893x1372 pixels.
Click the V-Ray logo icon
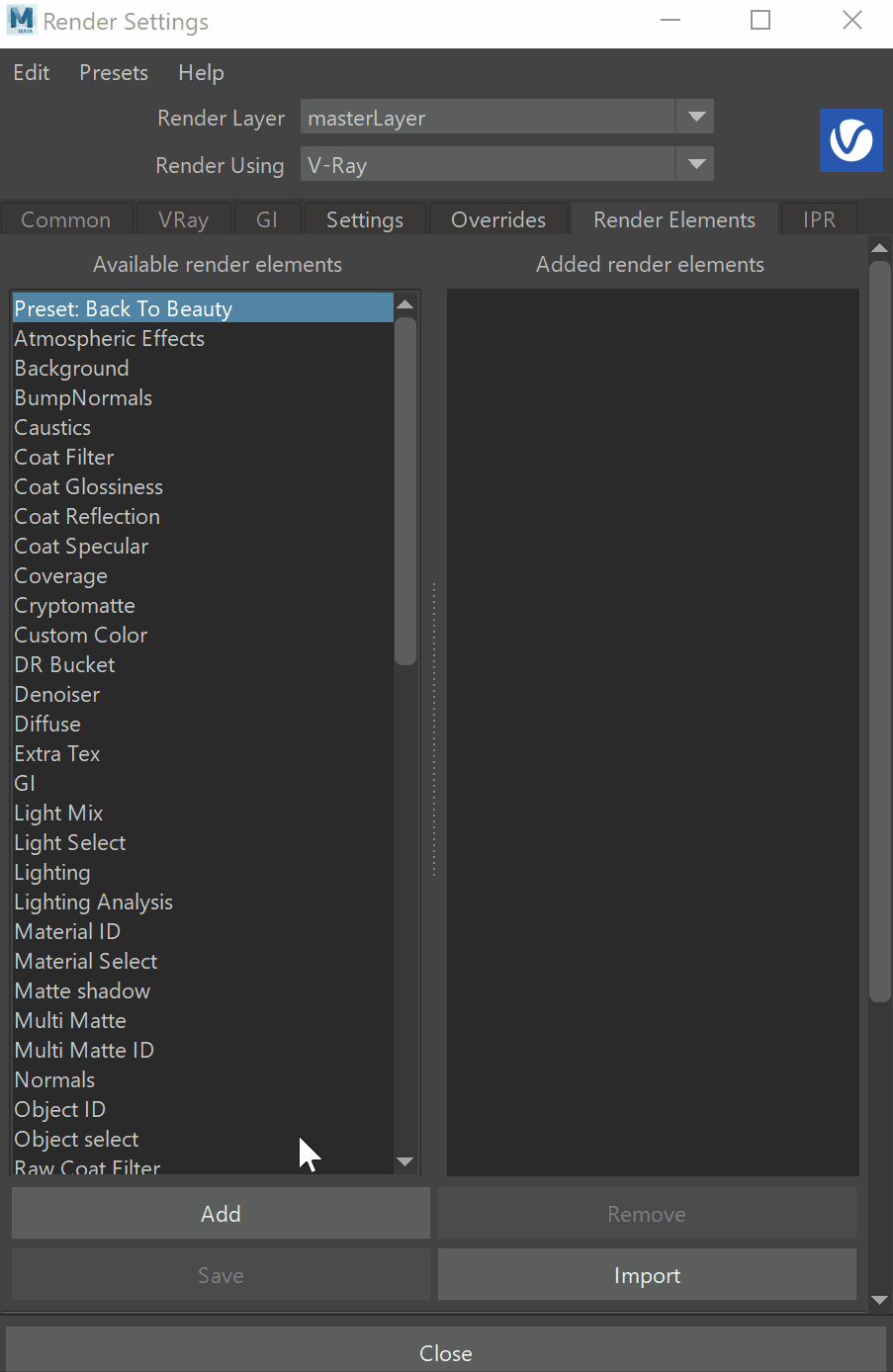[x=850, y=140]
